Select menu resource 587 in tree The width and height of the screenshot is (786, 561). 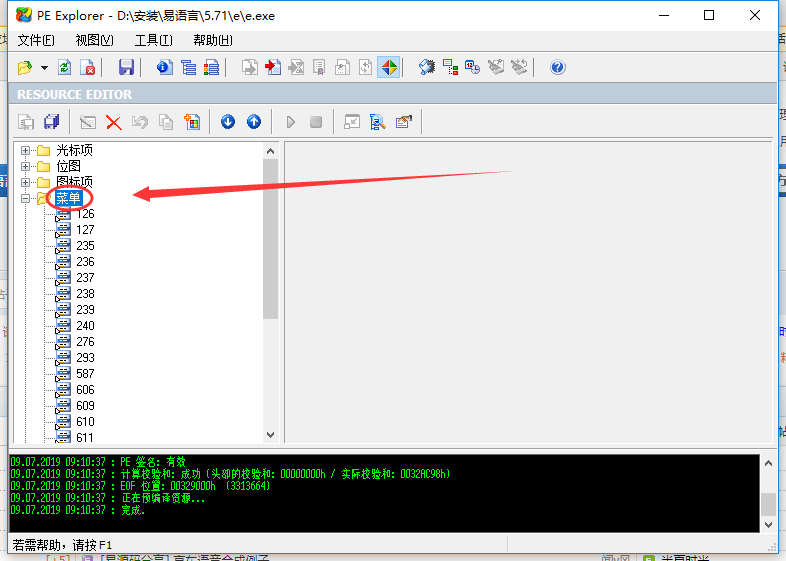[85, 374]
